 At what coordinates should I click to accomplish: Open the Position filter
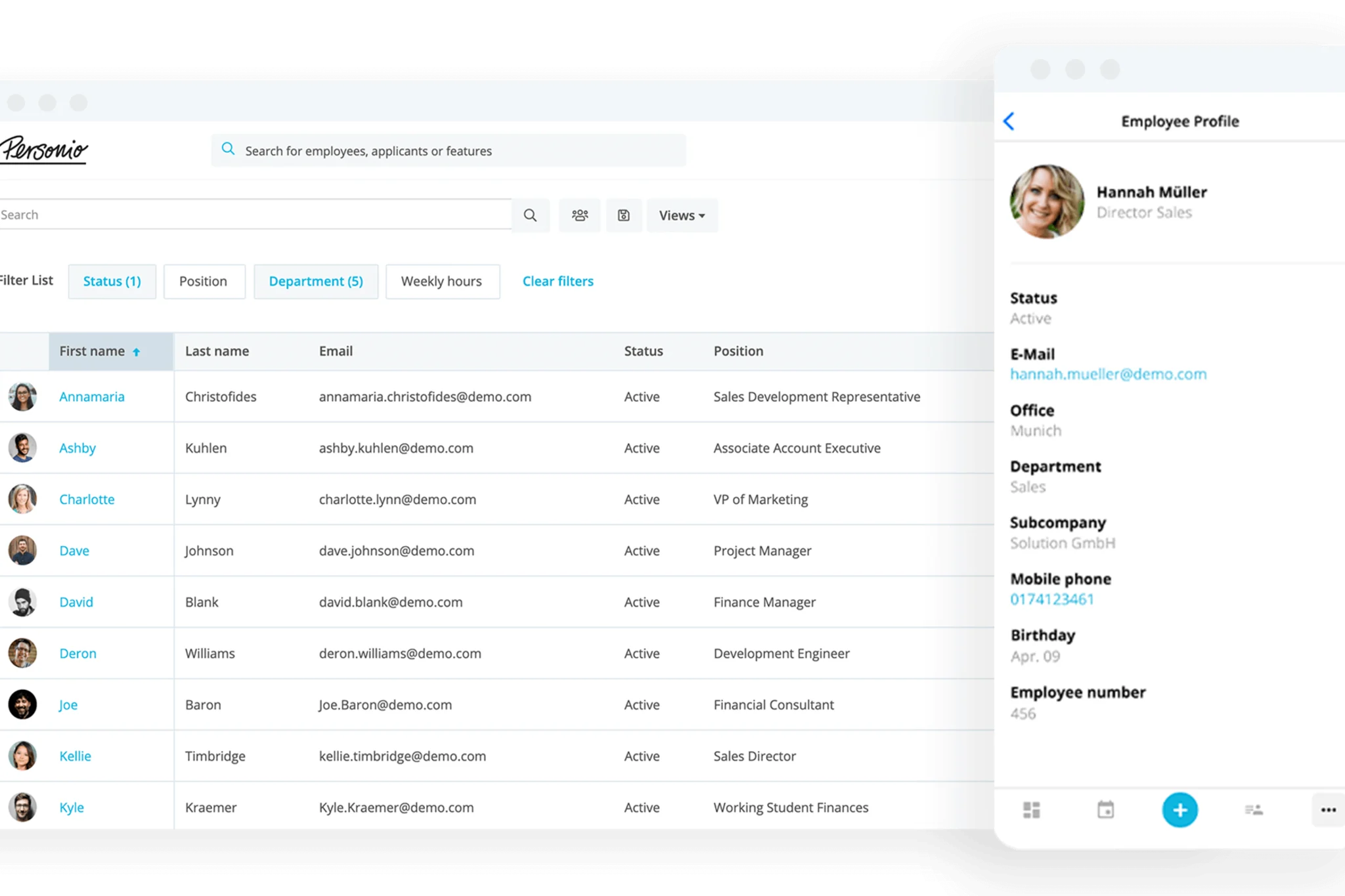point(204,282)
